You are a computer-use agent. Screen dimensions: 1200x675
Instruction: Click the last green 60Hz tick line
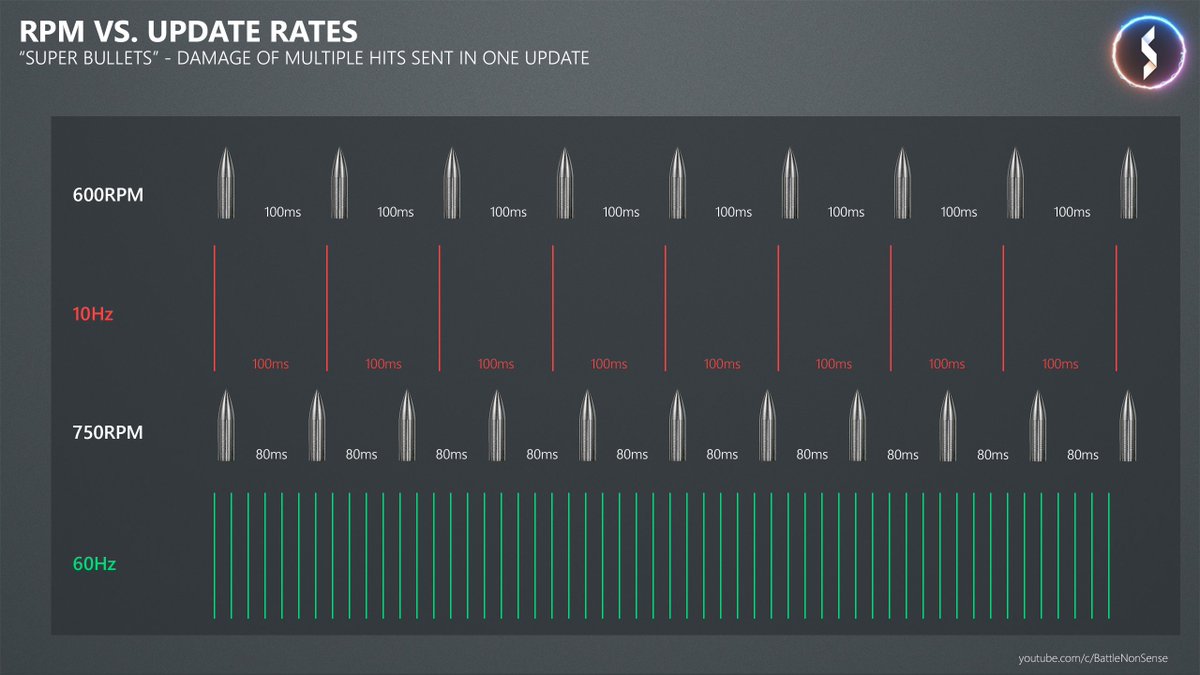pyautogui.click(x=1109, y=556)
